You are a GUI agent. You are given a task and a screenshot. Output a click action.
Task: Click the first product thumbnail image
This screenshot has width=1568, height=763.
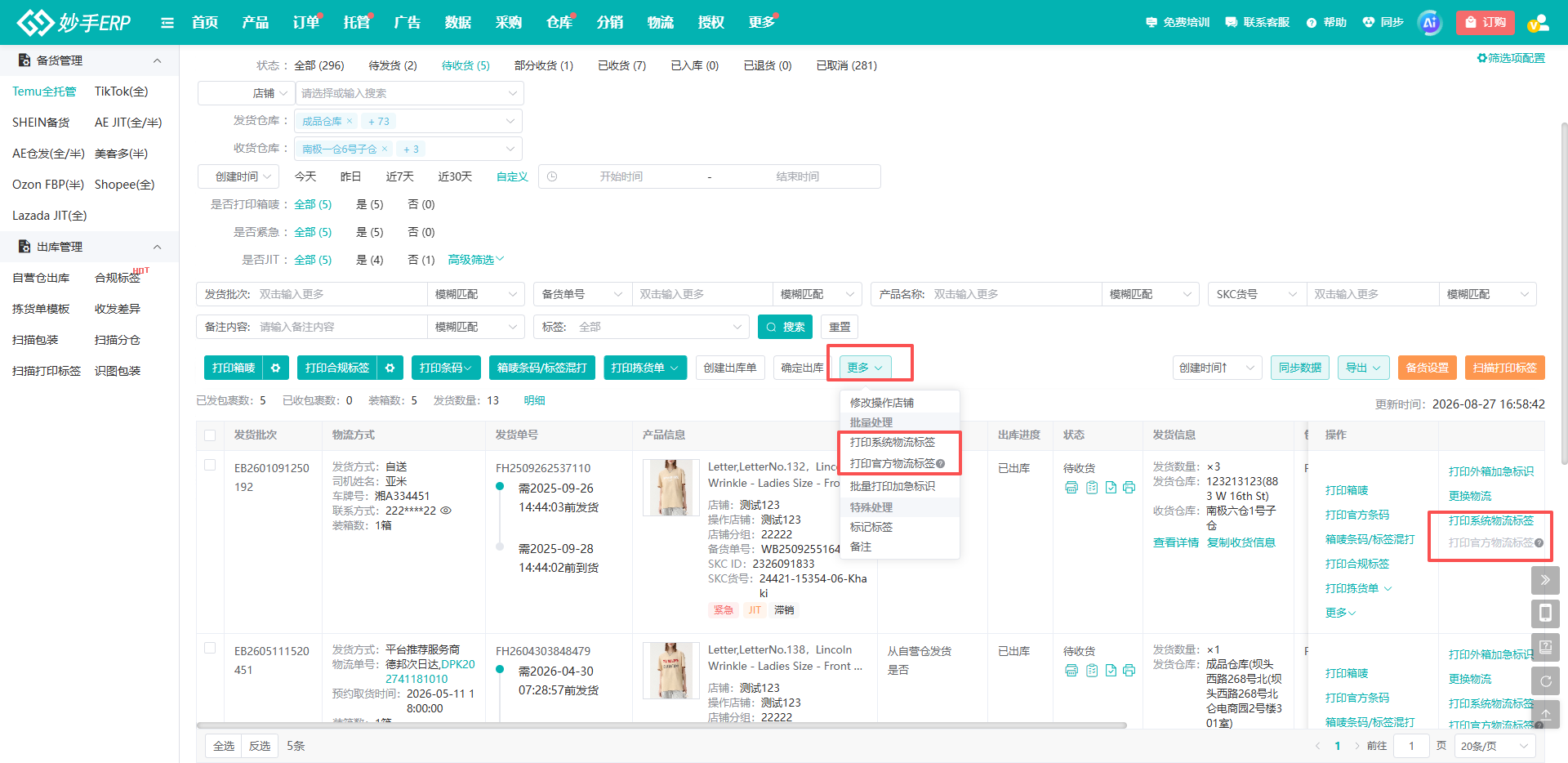[671, 488]
